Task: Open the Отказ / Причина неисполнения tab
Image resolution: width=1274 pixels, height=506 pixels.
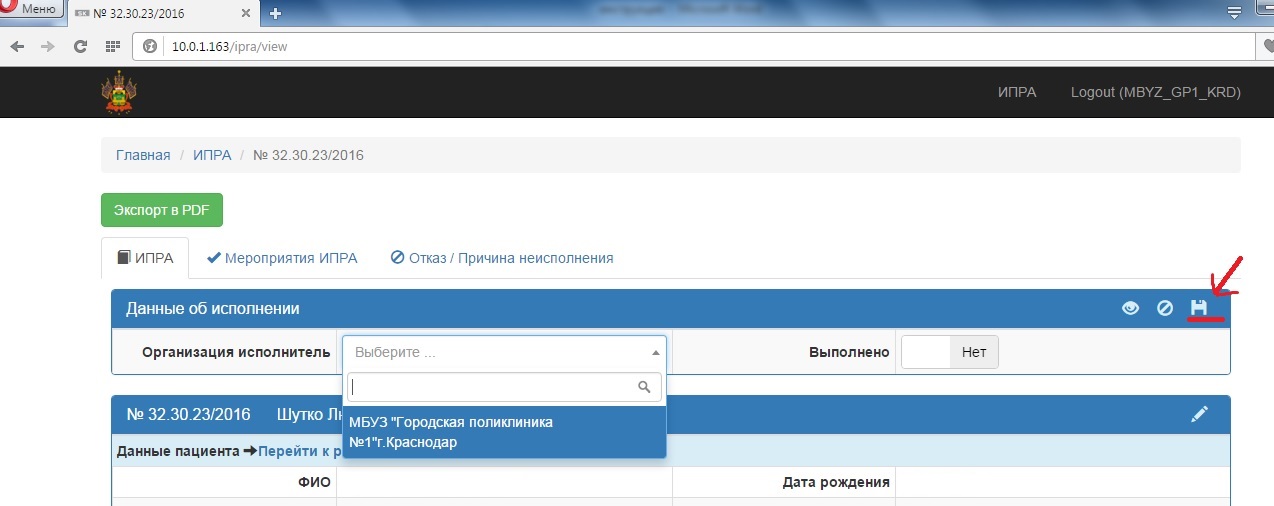Action: [x=501, y=258]
